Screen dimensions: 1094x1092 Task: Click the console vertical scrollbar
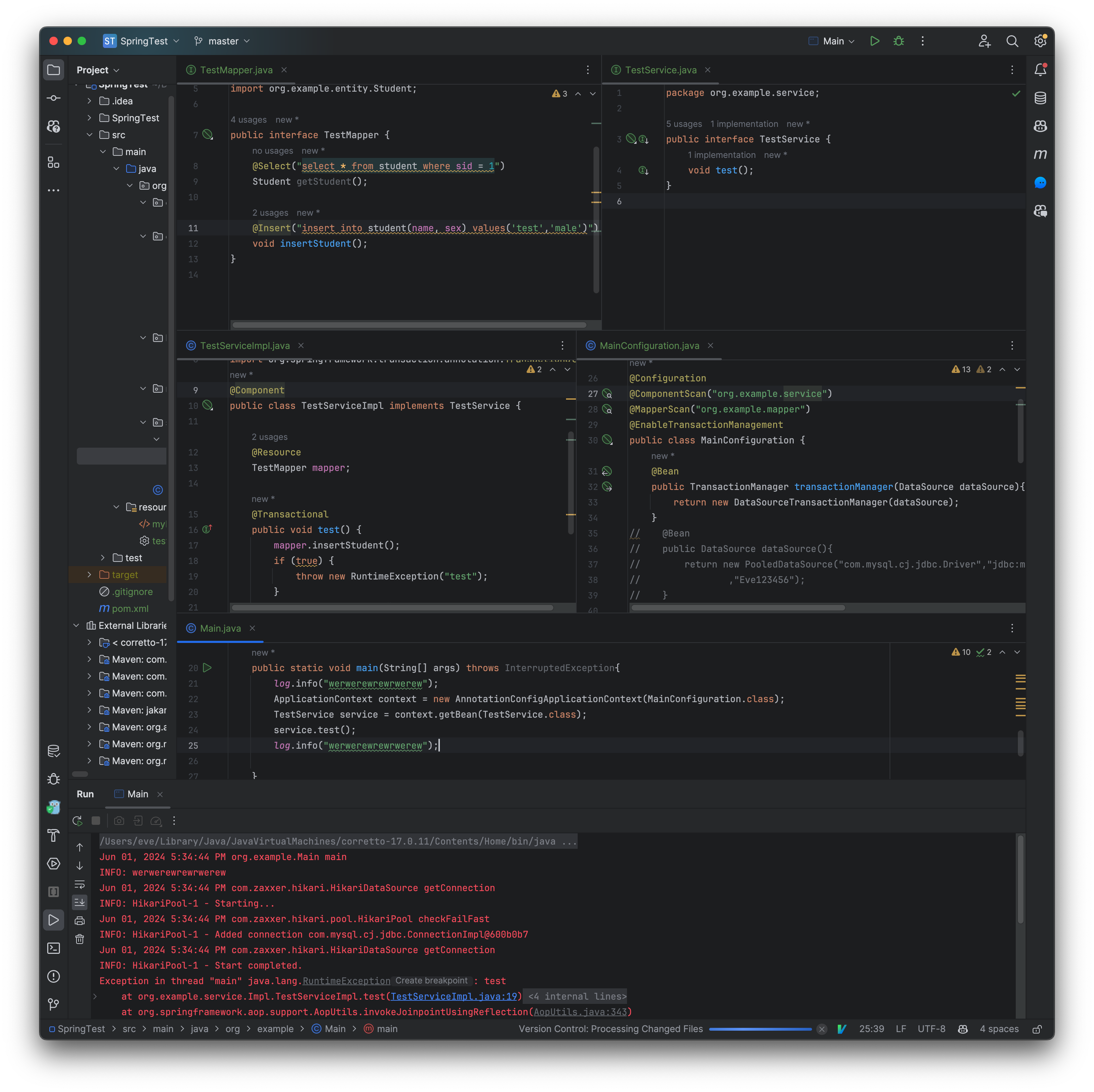click(x=1020, y=879)
